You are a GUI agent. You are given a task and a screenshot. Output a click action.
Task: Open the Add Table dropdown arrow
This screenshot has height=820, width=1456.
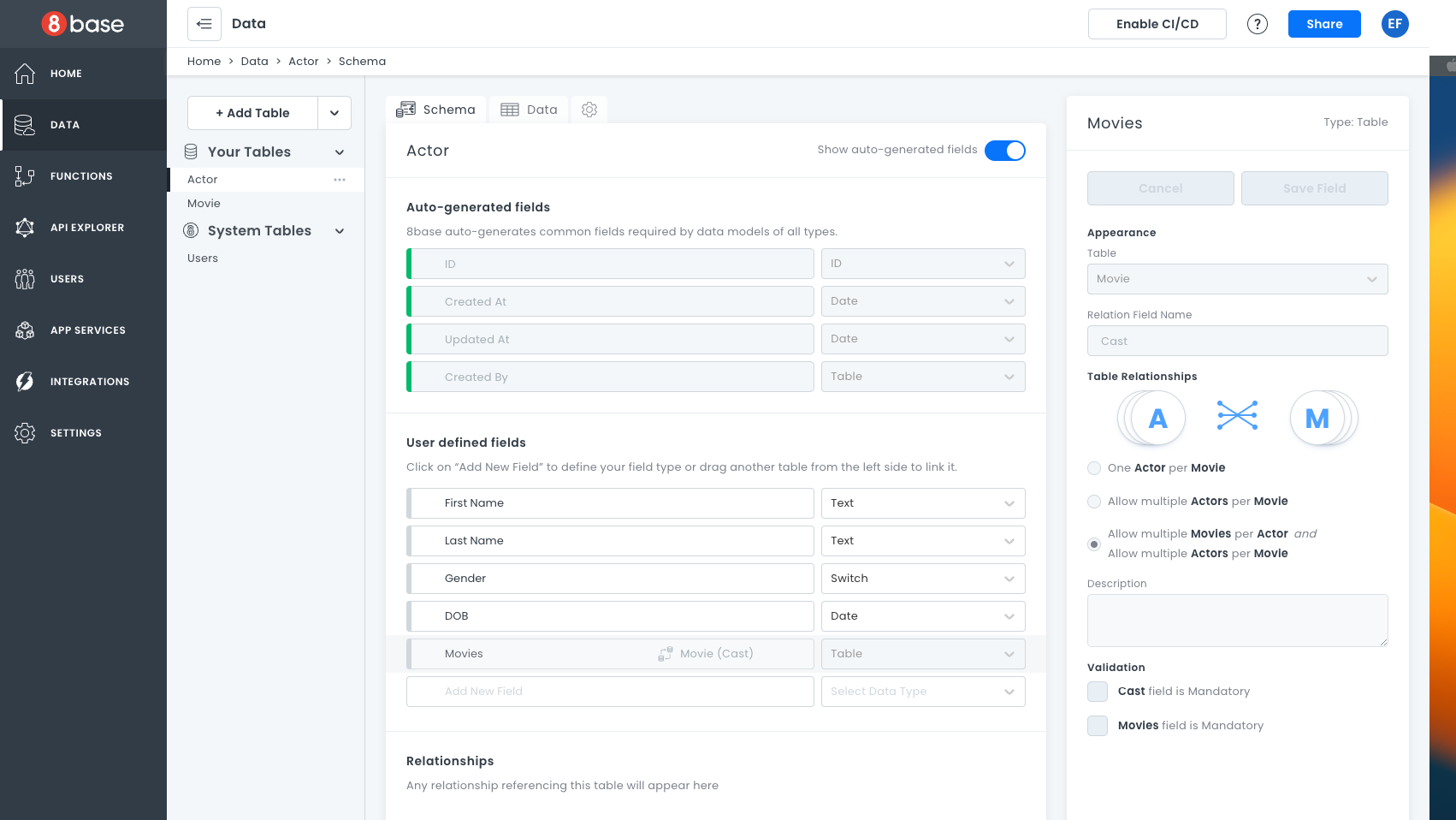pos(334,113)
